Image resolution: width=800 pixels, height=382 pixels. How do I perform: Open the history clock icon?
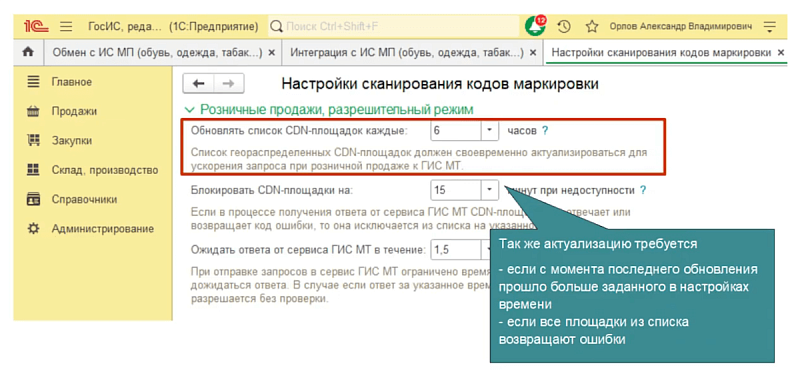tap(564, 26)
